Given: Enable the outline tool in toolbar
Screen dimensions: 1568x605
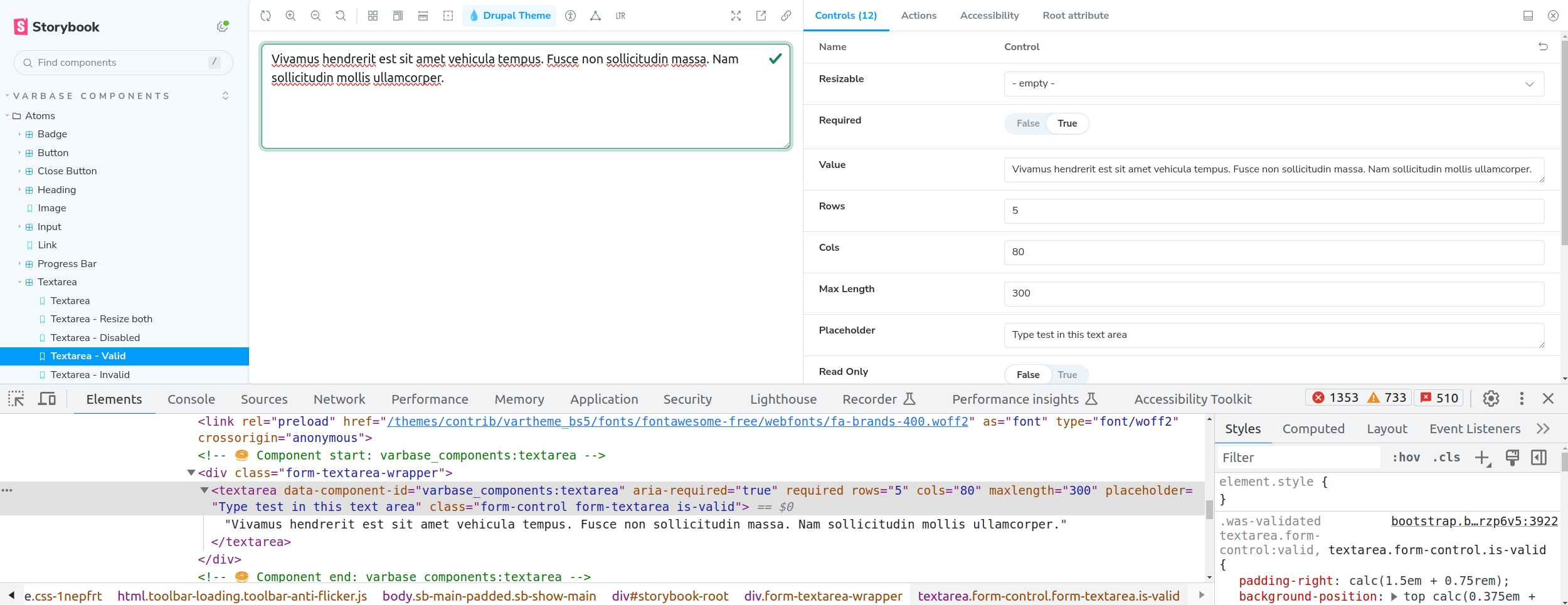Looking at the screenshot, I should [448, 16].
